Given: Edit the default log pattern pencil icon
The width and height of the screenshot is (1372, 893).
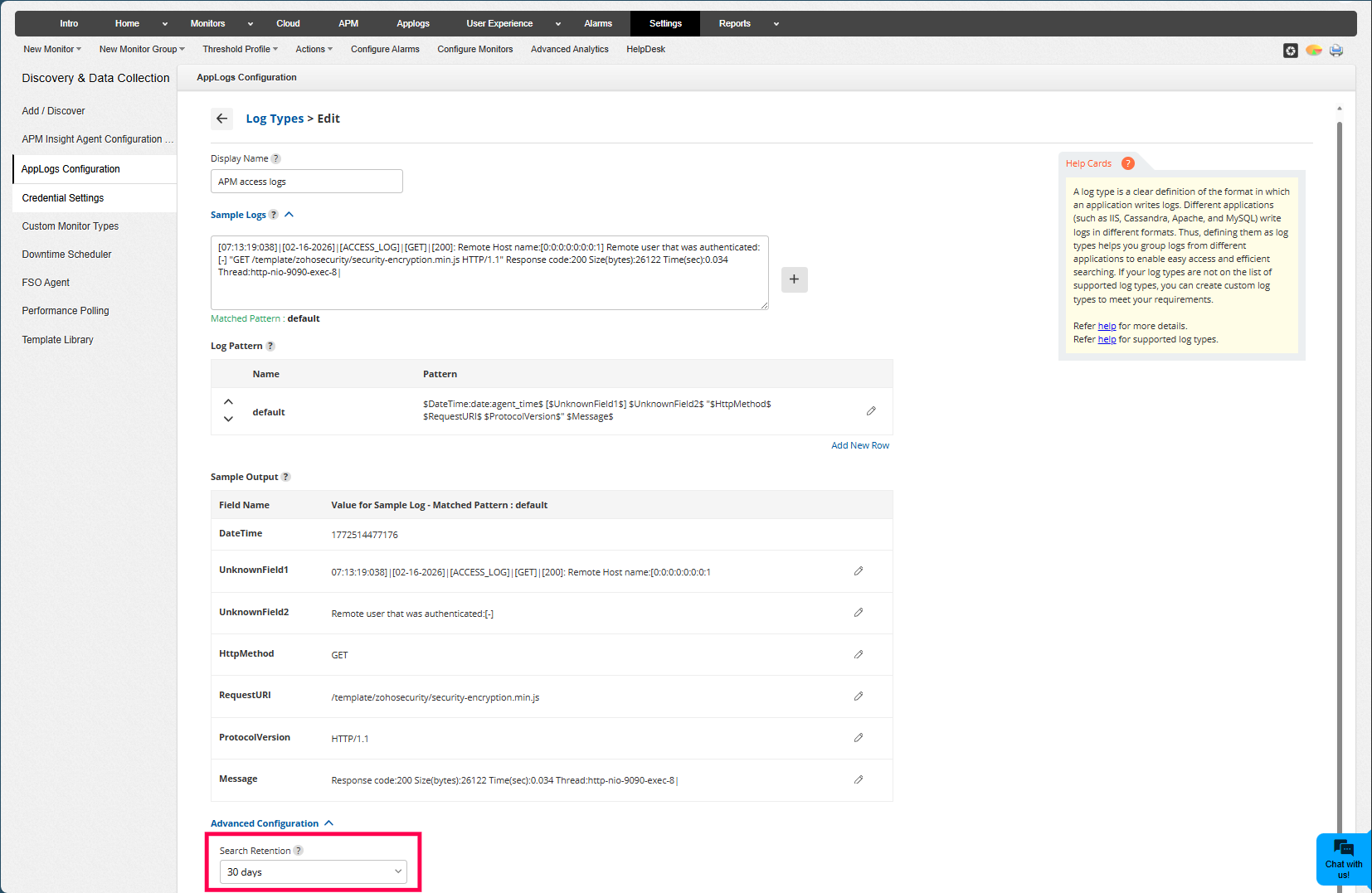Looking at the screenshot, I should point(871,411).
